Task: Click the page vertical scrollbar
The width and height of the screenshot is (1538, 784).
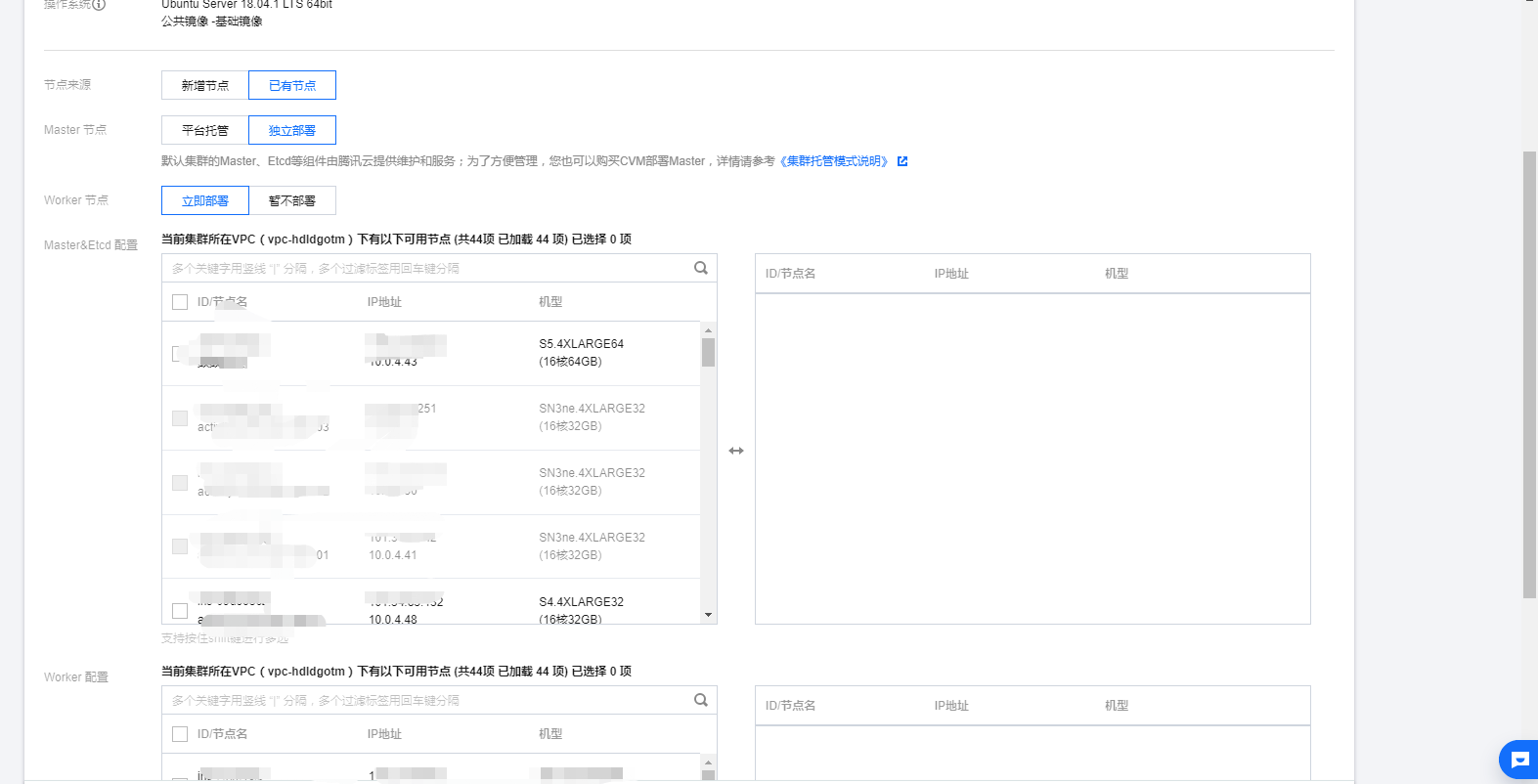Action: 1530,374
